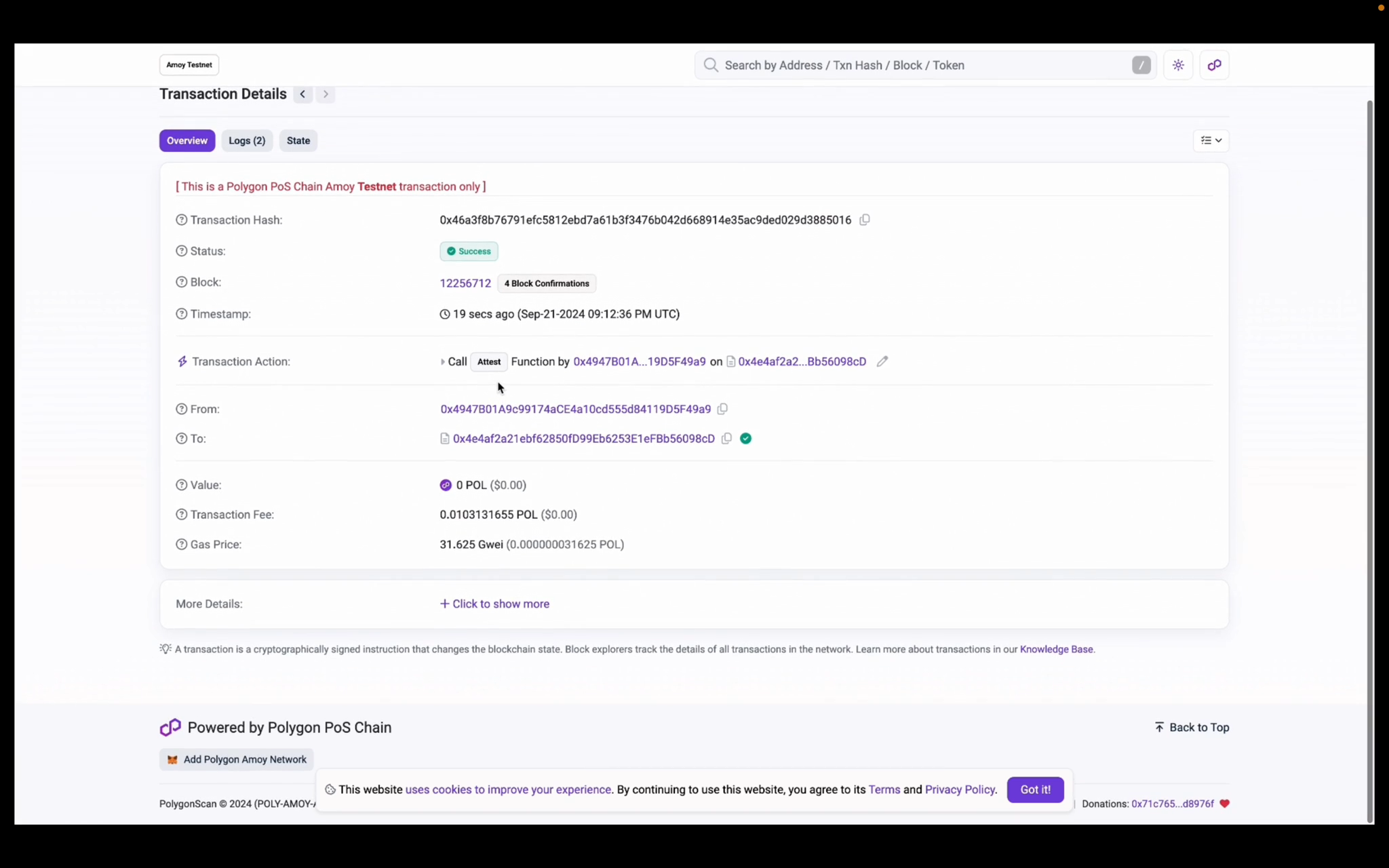Click the slash shortcut key badge
The width and height of the screenshot is (1389, 868).
[x=1141, y=65]
